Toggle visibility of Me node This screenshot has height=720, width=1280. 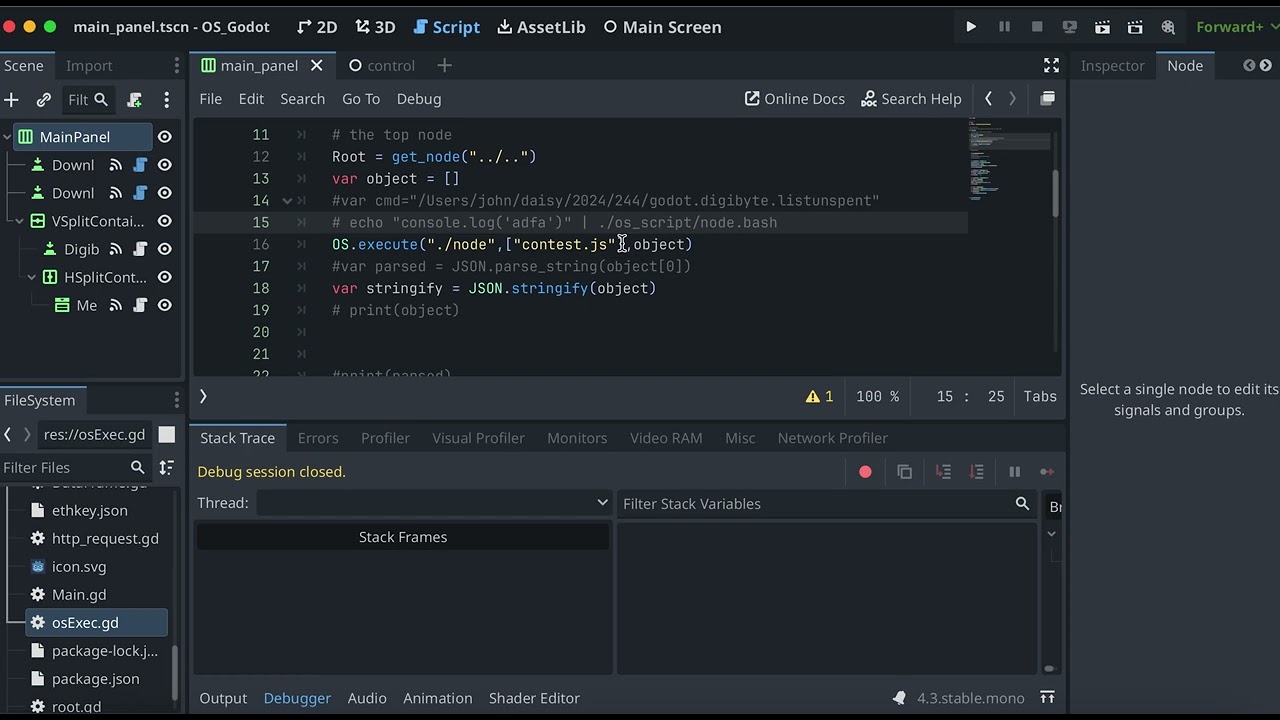(164, 305)
